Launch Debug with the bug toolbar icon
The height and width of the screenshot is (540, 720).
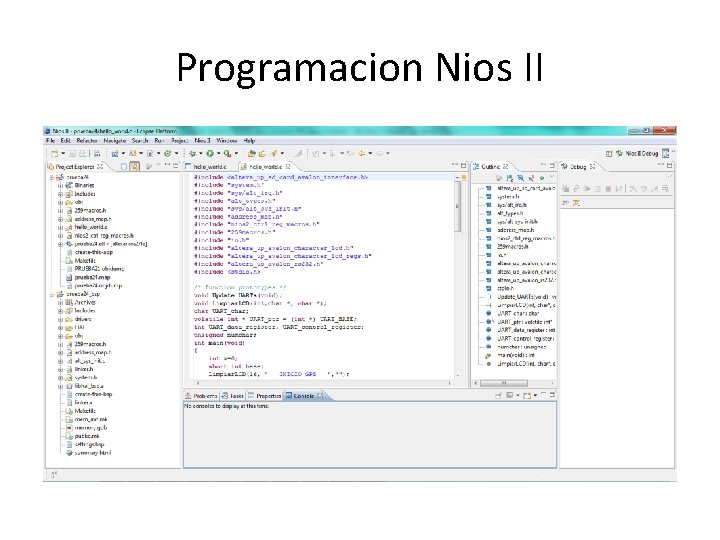[x=193, y=153]
